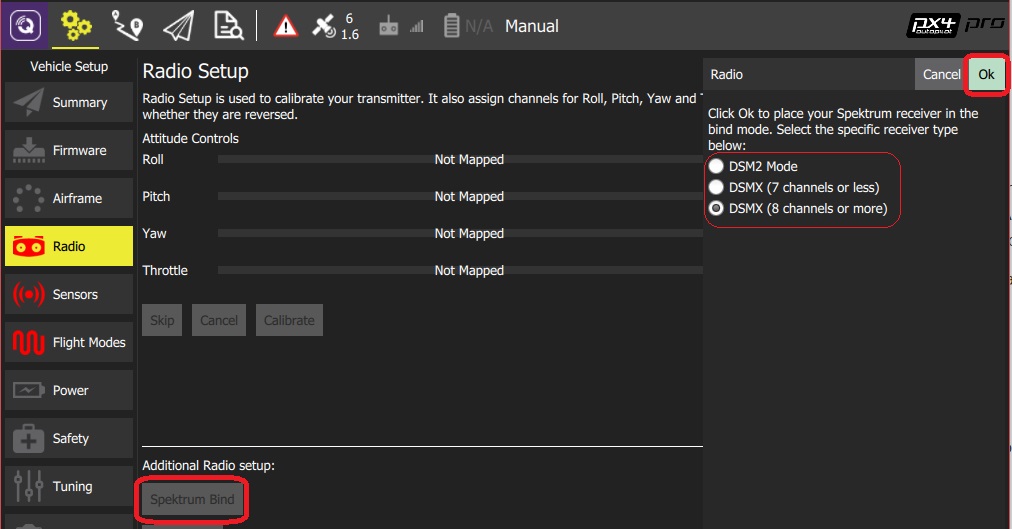Click the red warning triangle icon
Screen dimensions: 1012x529
point(286,27)
